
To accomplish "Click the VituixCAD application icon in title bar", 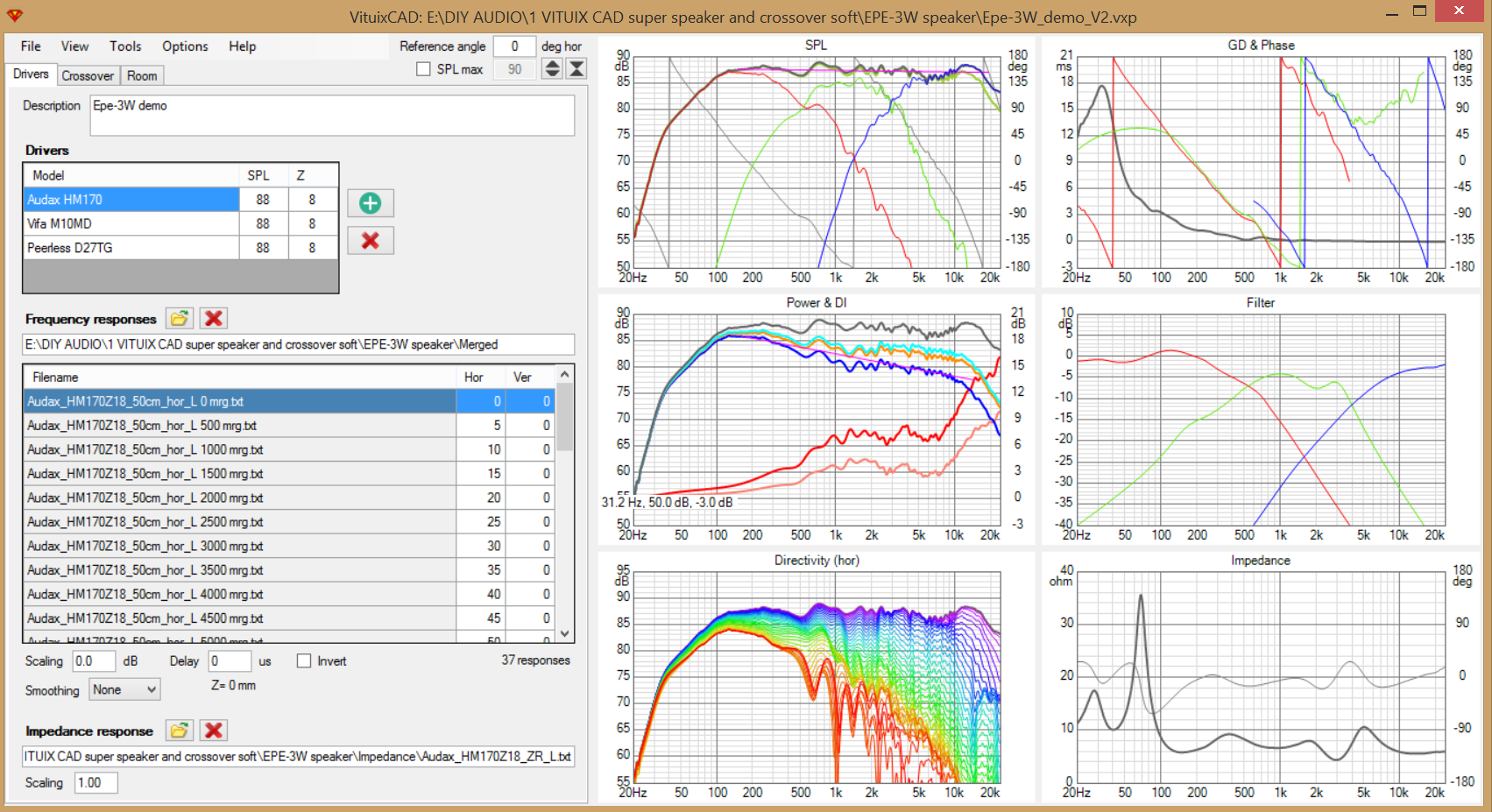I will [x=15, y=15].
